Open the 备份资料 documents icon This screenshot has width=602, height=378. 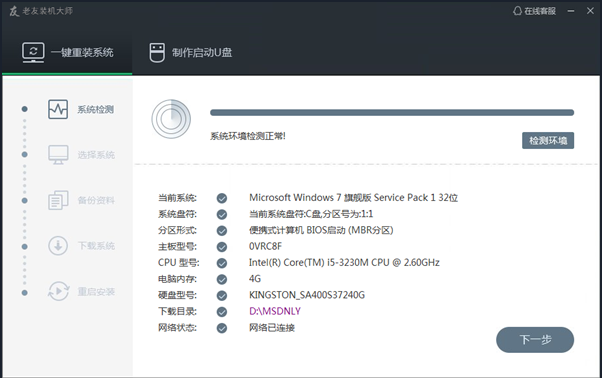pos(58,200)
